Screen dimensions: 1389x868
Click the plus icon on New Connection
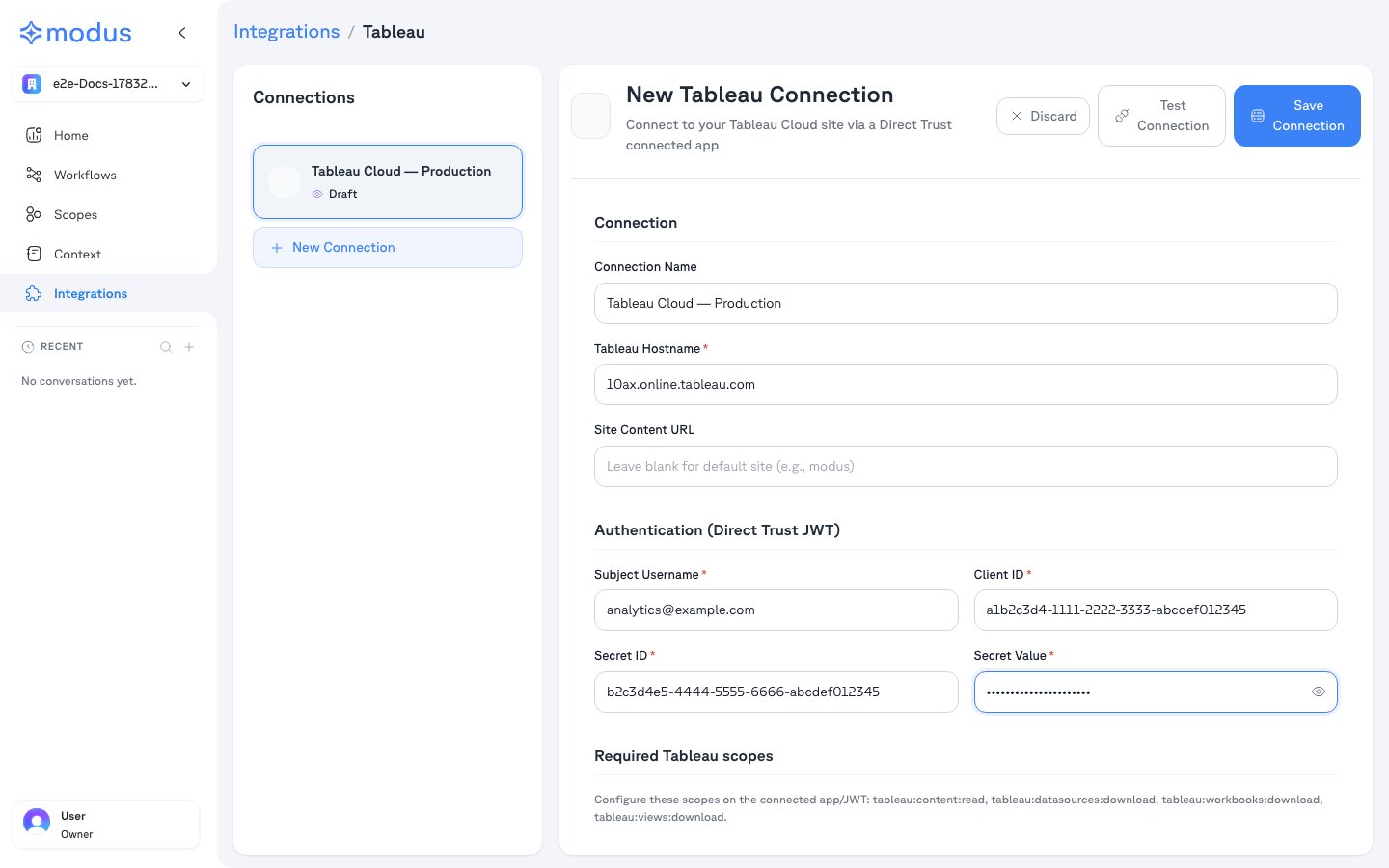point(277,248)
